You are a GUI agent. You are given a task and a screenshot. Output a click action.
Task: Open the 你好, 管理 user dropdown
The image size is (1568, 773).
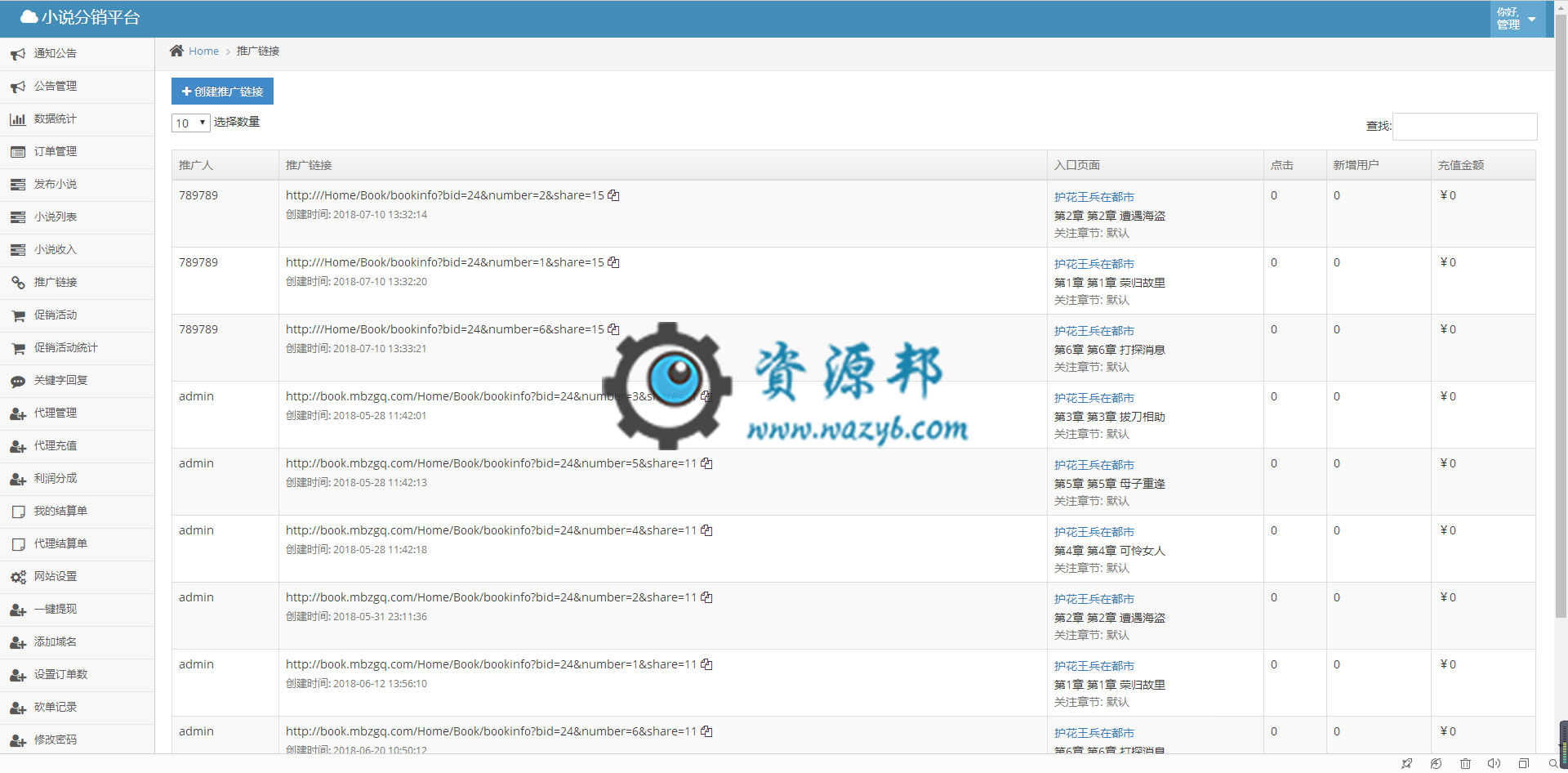pyautogui.click(x=1517, y=19)
